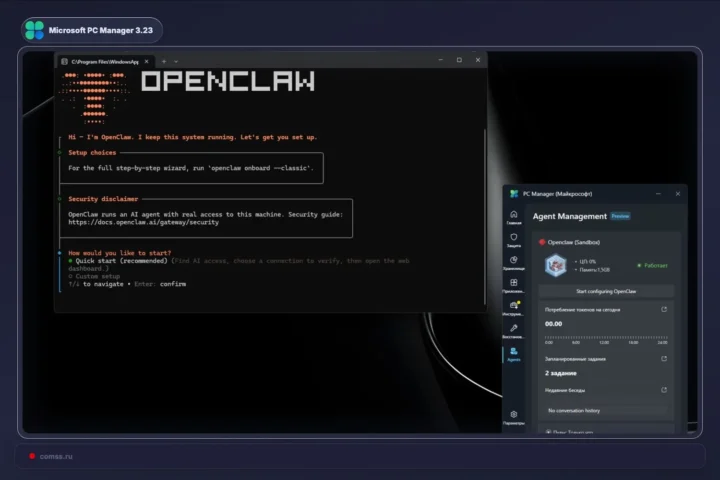Screen dimensions: 720x480
Task: Open the Восстановление repair section
Action: [x=514, y=331]
